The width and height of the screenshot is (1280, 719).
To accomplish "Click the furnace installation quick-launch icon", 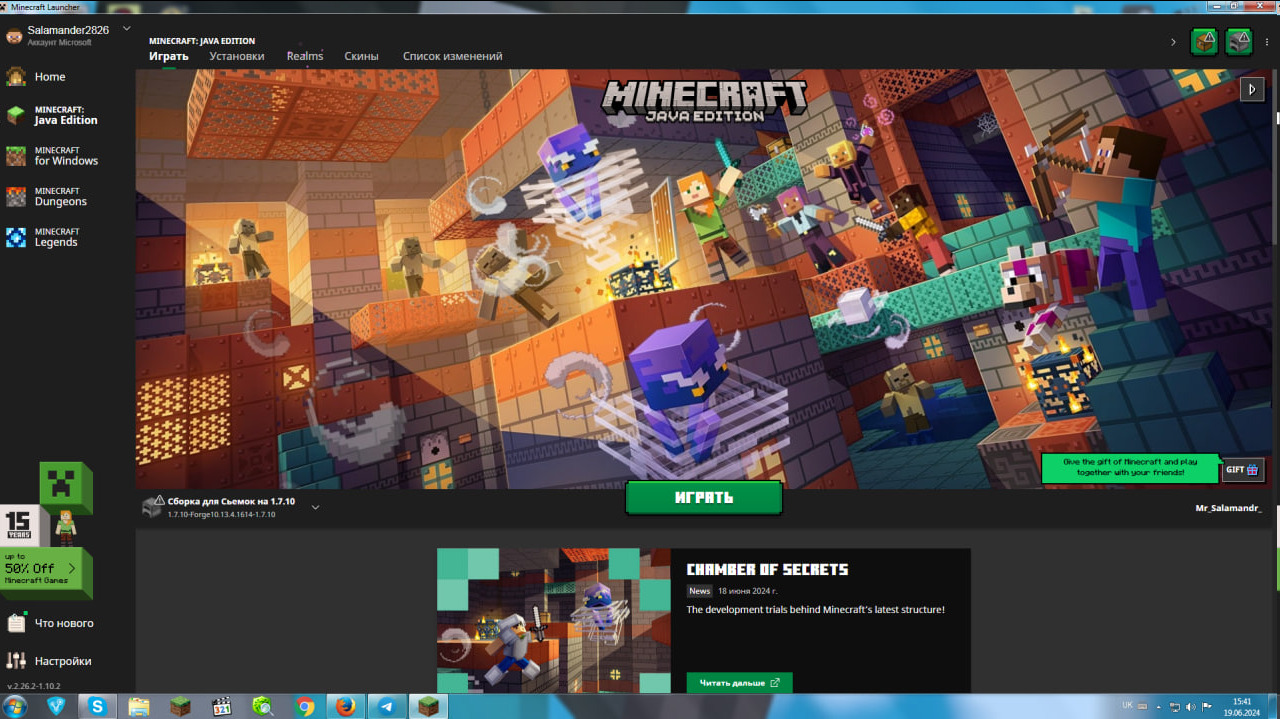I will tap(1239, 42).
